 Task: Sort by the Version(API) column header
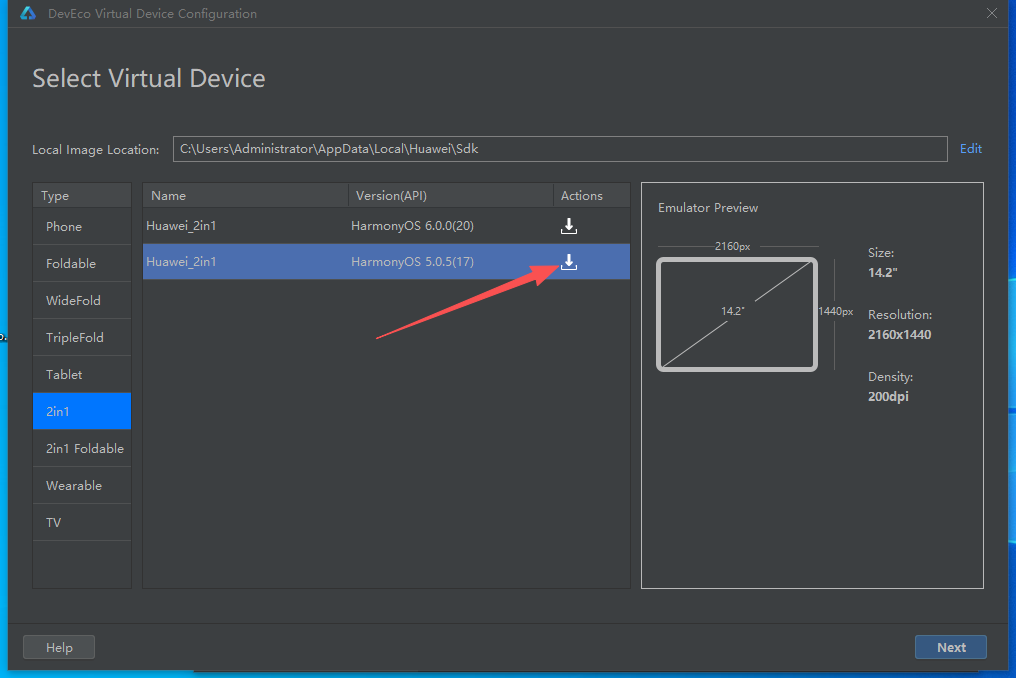450,195
